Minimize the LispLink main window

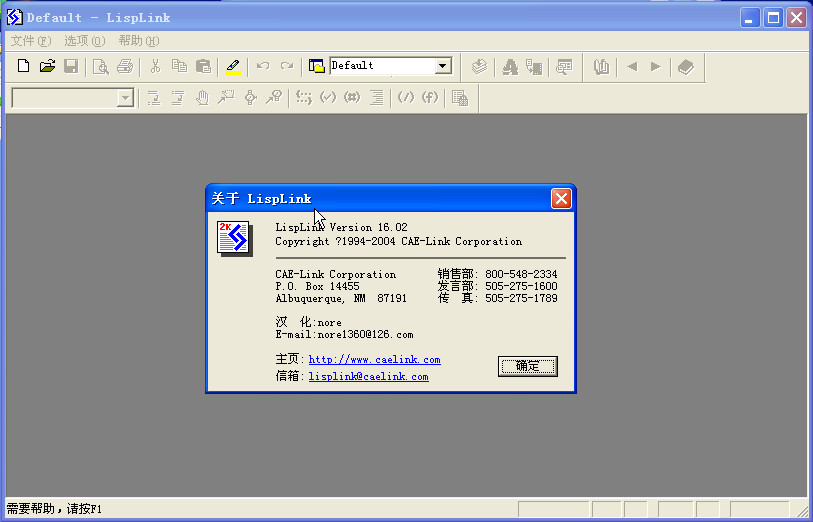[x=749, y=18]
